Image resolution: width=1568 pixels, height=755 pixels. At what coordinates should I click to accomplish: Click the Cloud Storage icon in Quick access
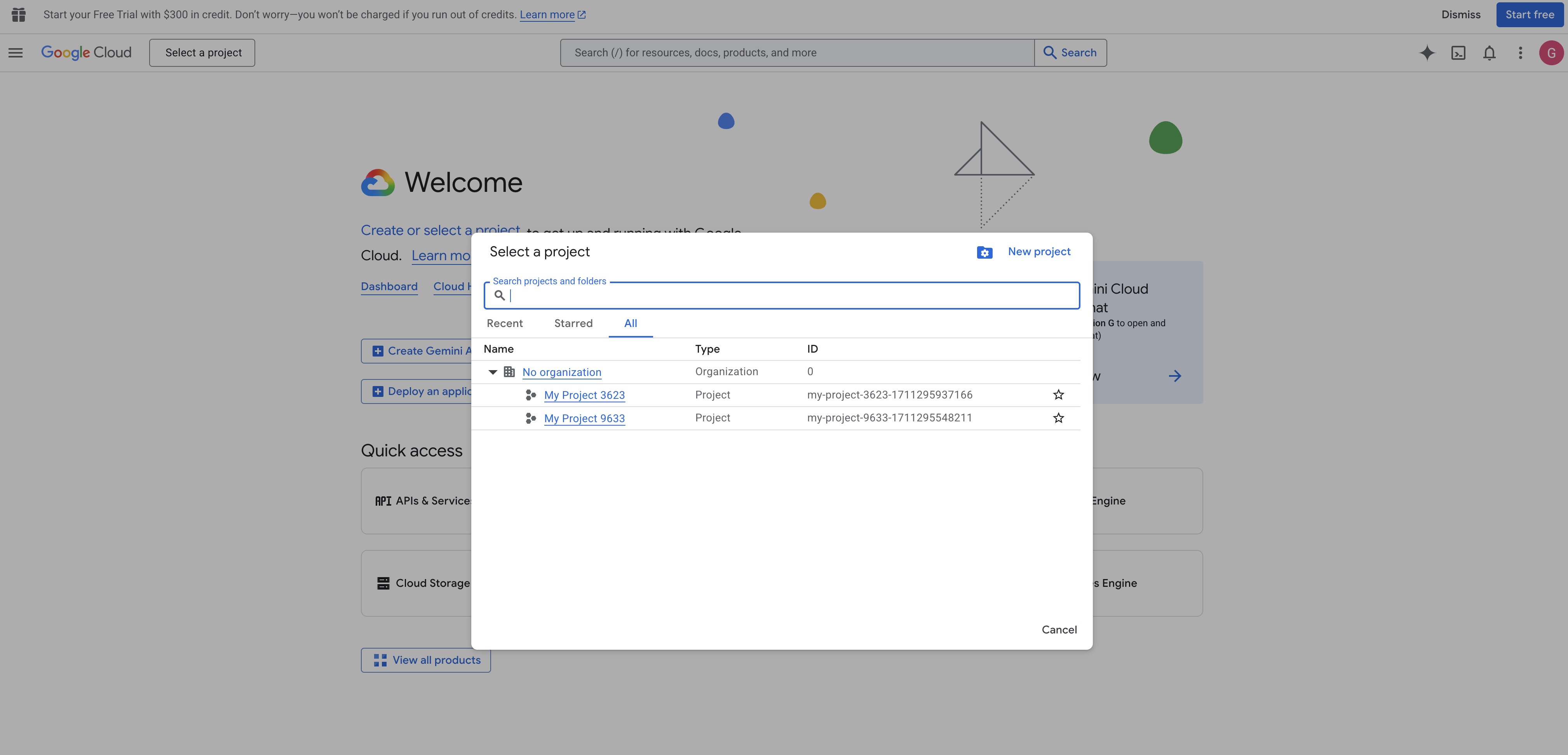[383, 583]
